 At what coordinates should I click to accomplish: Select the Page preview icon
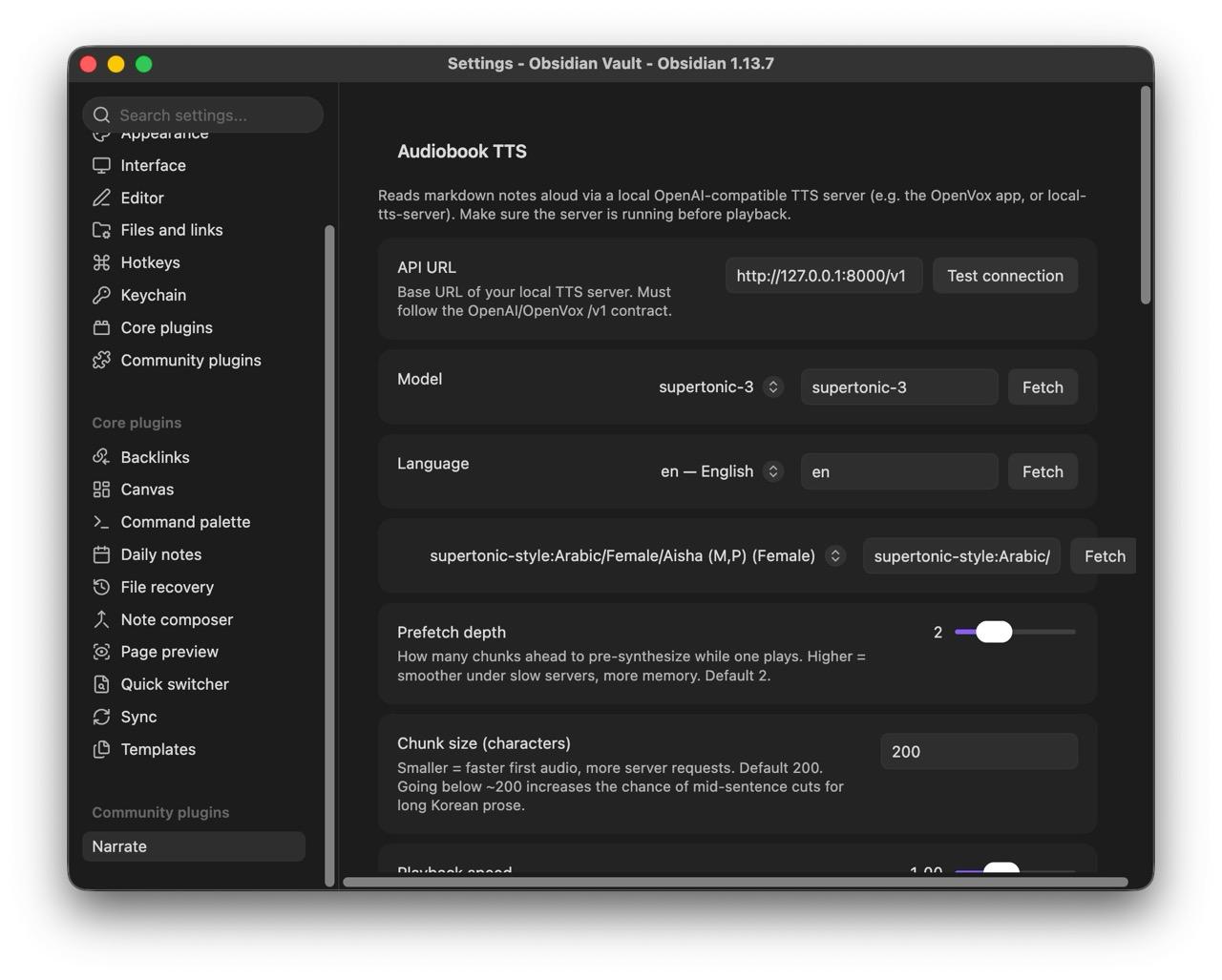click(x=101, y=652)
